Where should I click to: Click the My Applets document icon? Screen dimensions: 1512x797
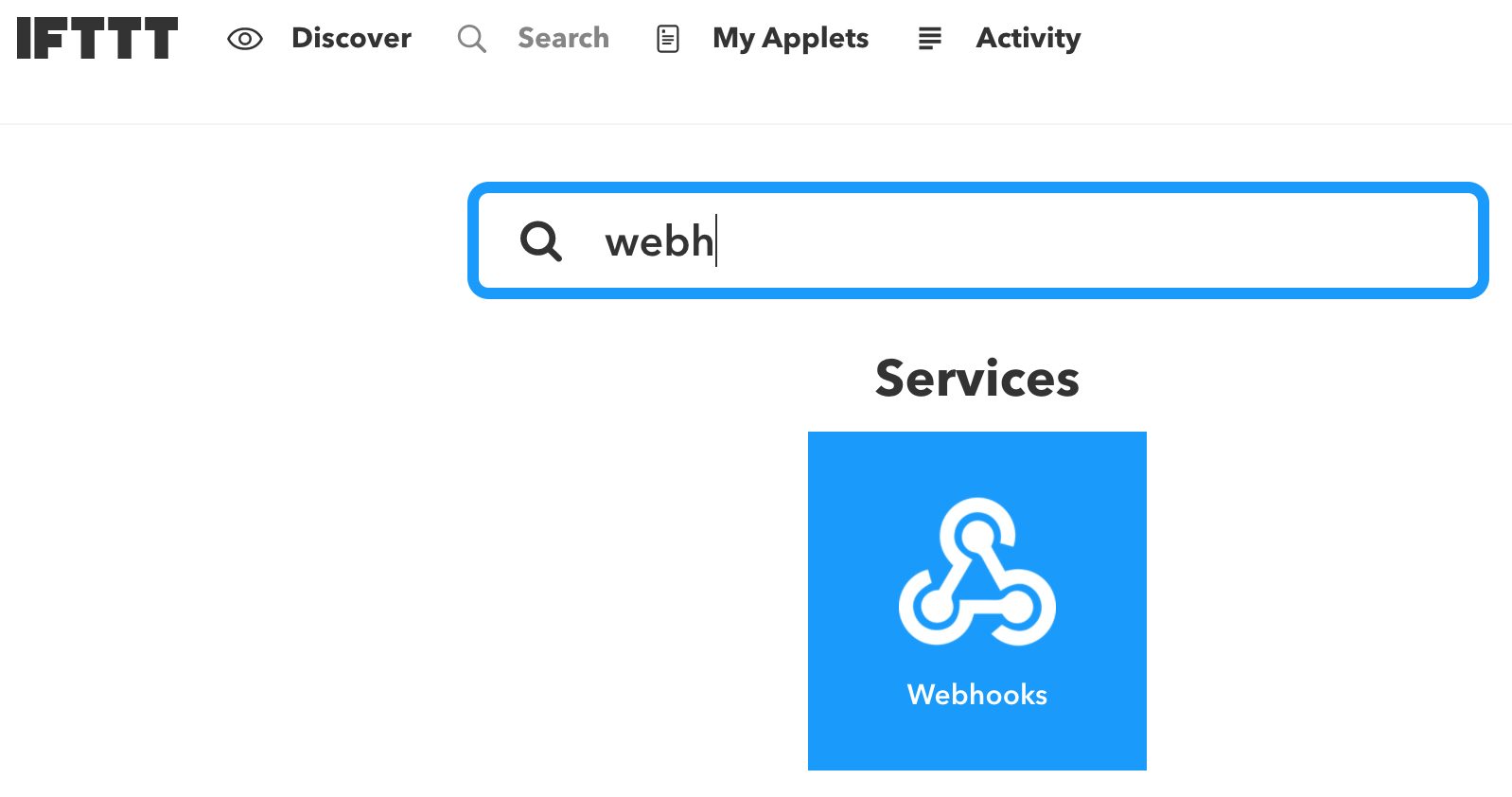[668, 39]
